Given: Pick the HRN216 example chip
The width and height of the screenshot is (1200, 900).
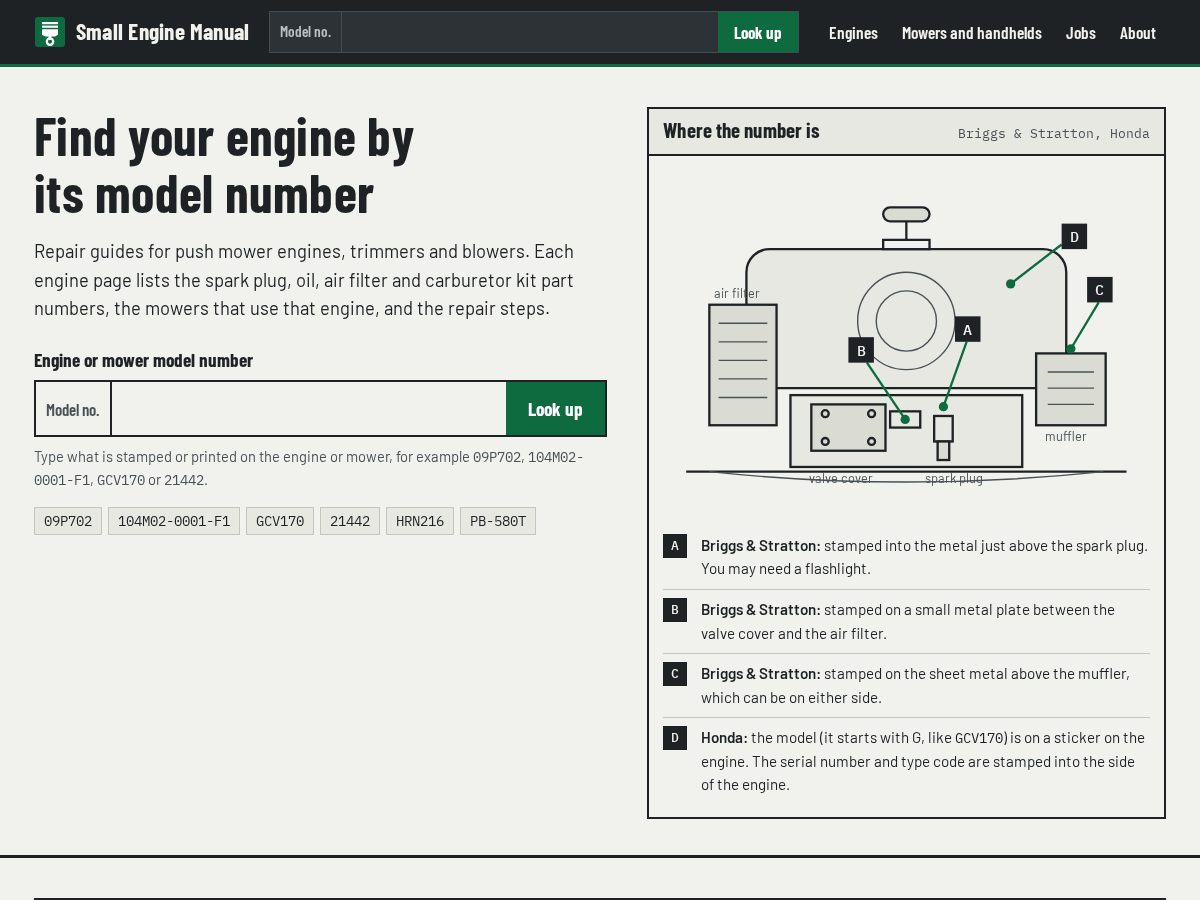Looking at the screenshot, I should tap(420, 521).
